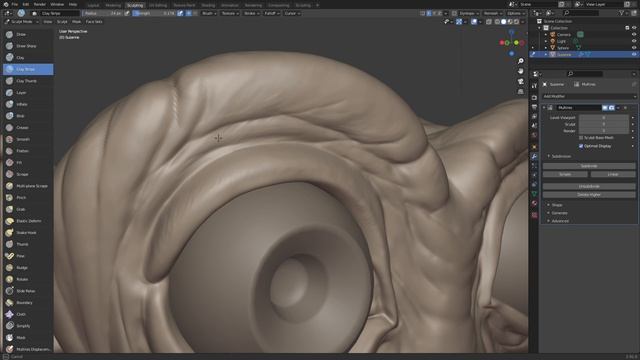Viewport: 640px width, 360px height.
Task: Select the Smooth brush
Action: 28,139
